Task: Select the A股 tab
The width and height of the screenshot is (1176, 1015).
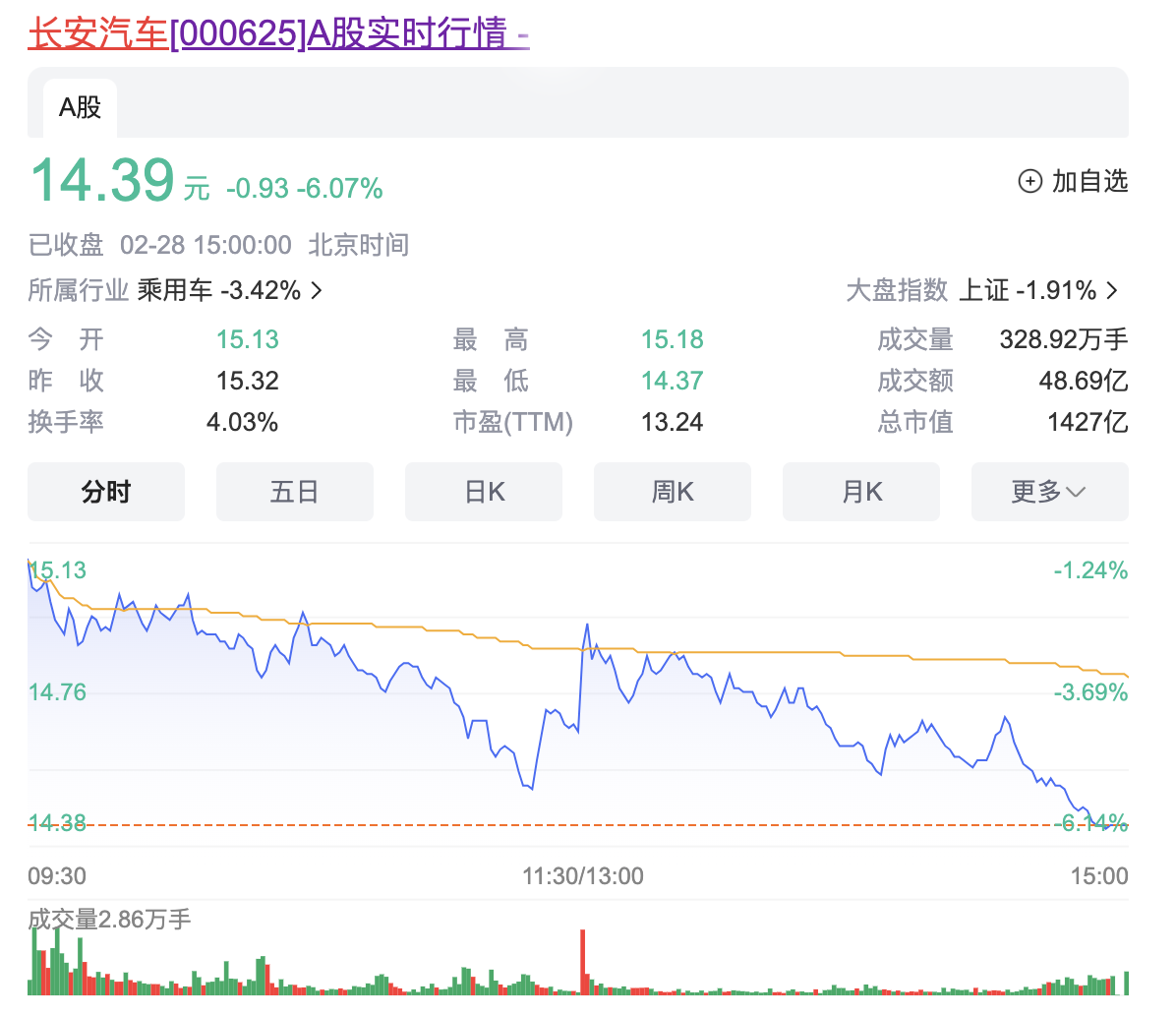Action: 80,107
